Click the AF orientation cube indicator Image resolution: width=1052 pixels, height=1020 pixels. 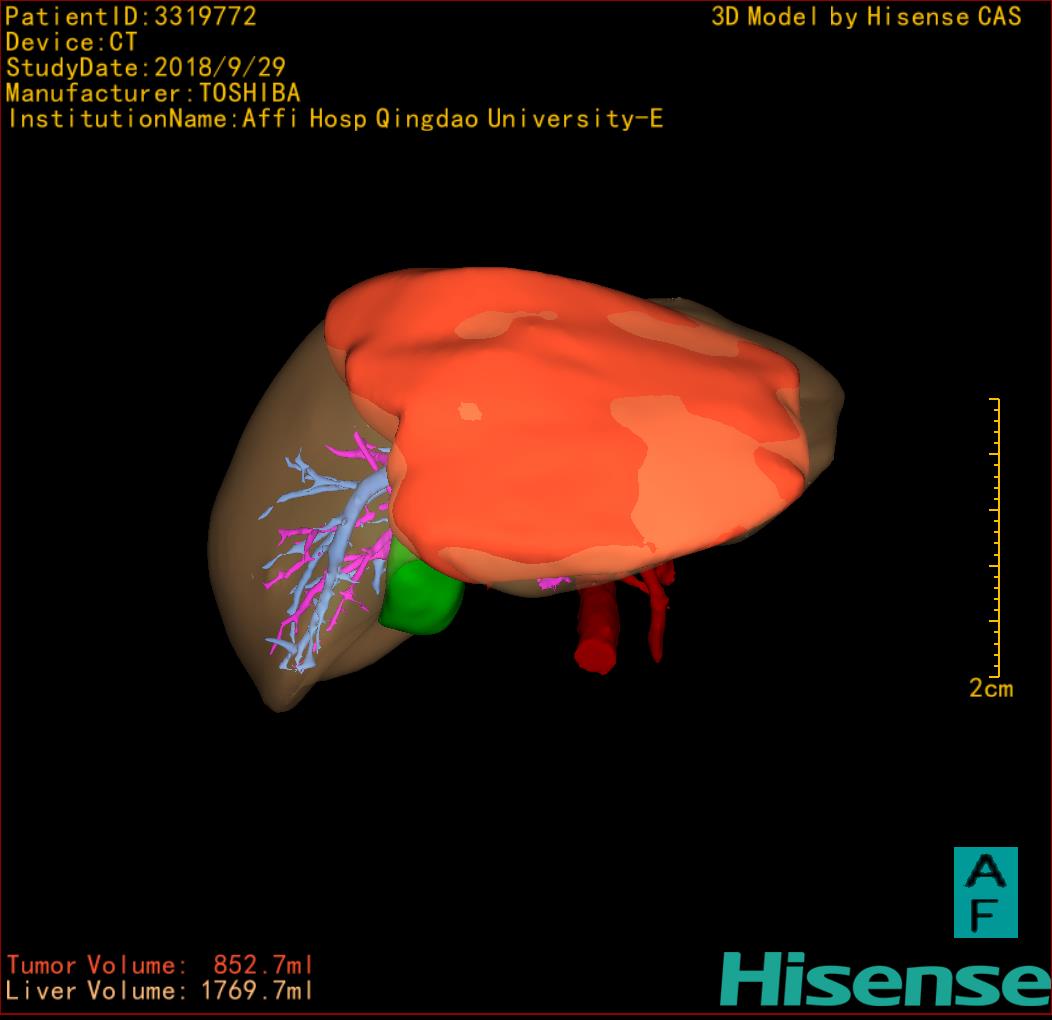(985, 892)
